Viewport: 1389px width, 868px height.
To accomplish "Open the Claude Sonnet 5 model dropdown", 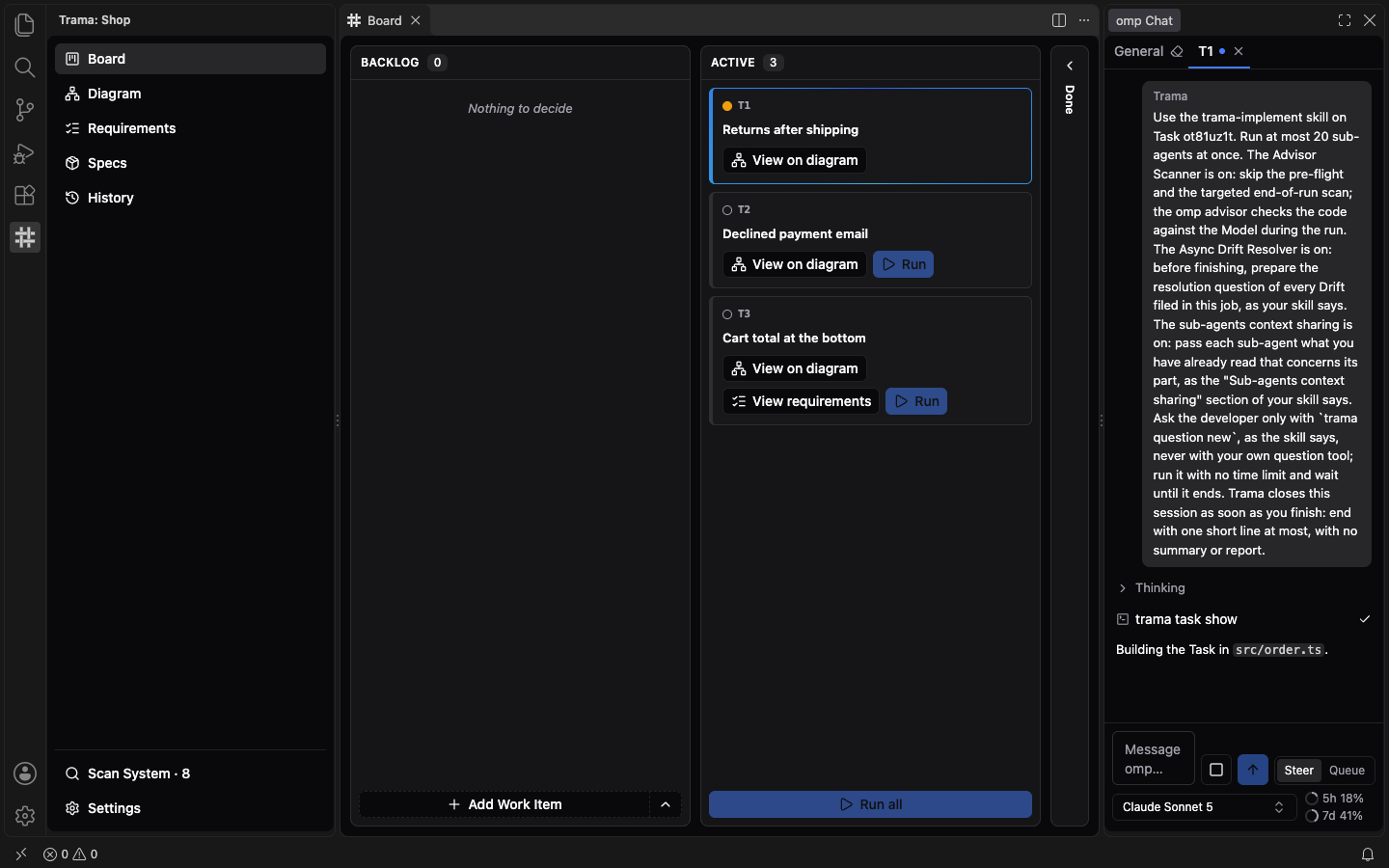I will (1204, 807).
